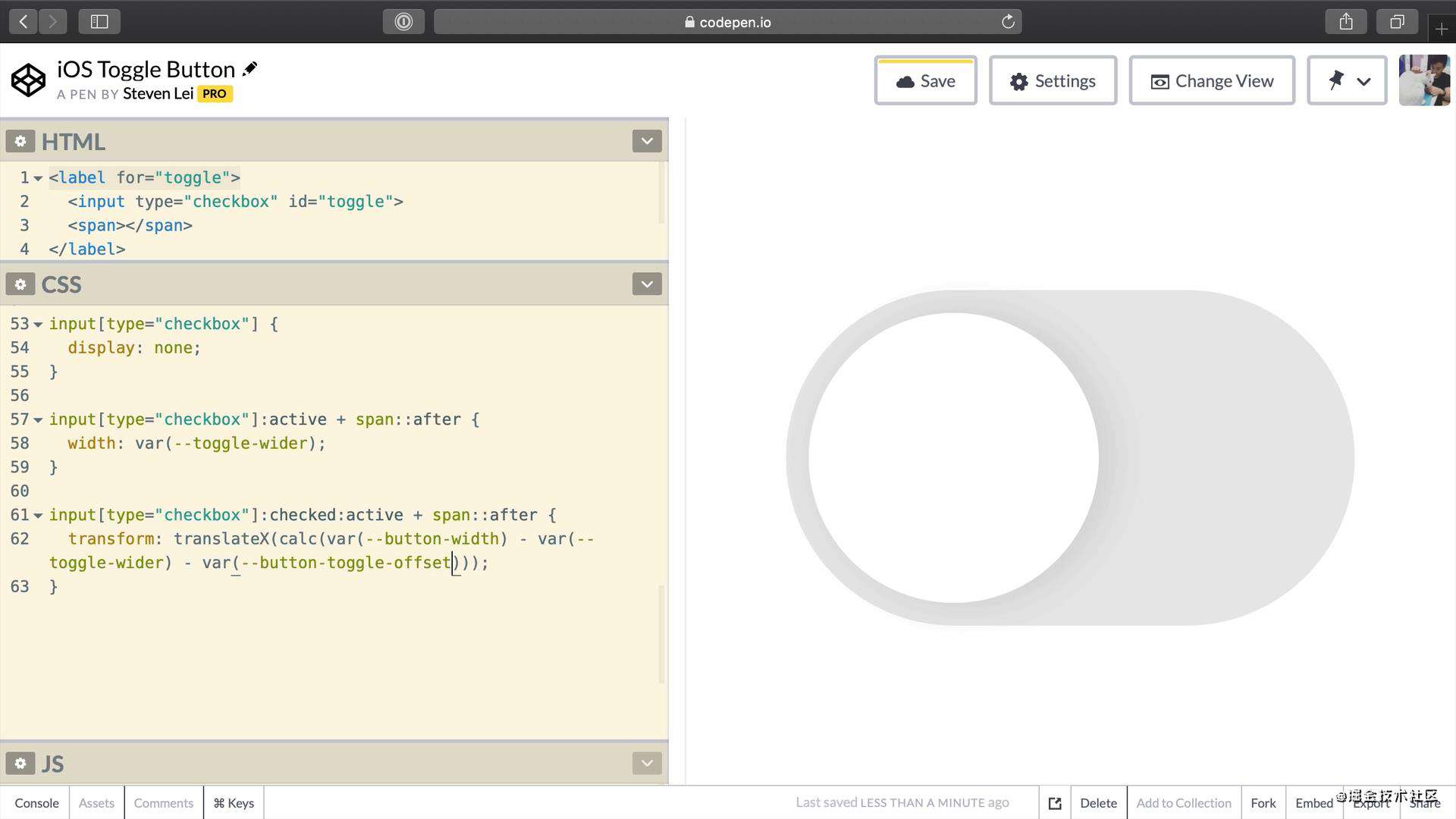
Task: Open the user avatar menu
Action: 1424,80
